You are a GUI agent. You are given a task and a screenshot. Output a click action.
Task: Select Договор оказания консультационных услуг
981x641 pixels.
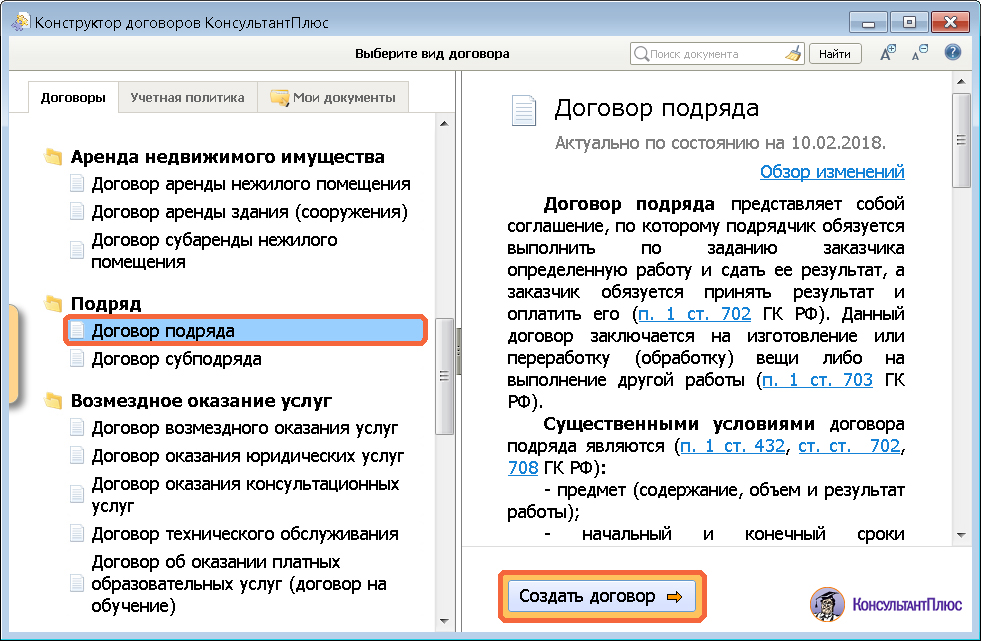[x=245, y=495]
